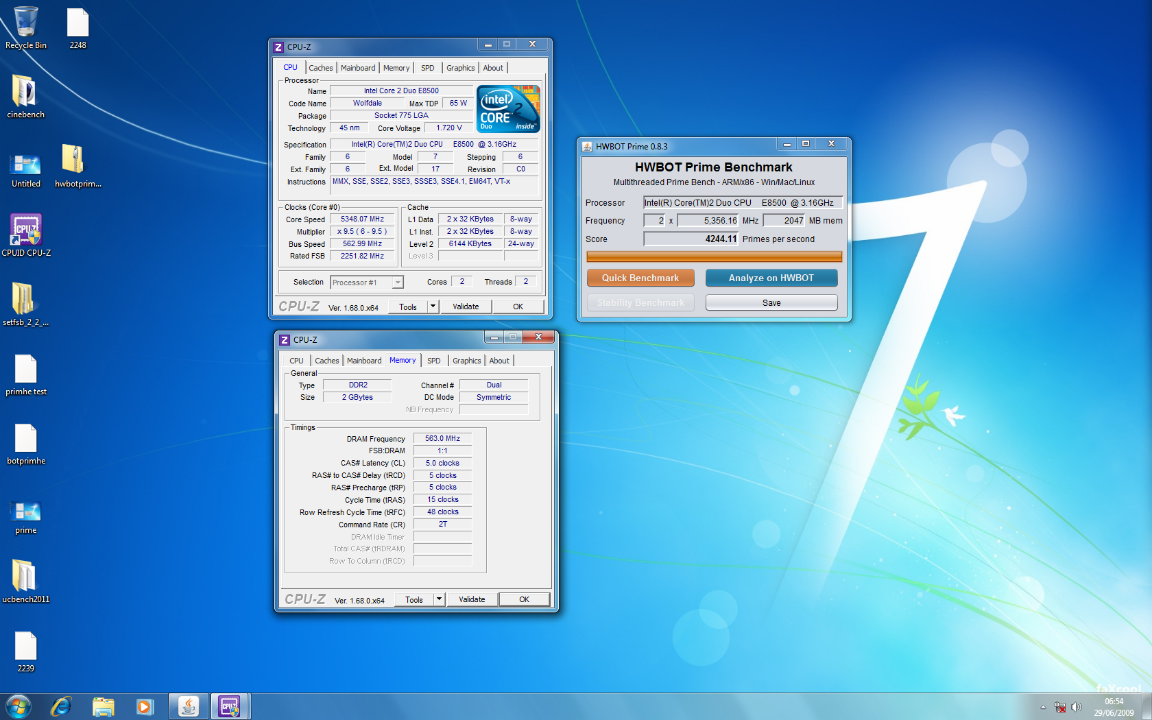The width and height of the screenshot is (1152, 720).
Task: Expand Tools arrow in lower CPU-Z window
Action: pyautogui.click(x=439, y=599)
